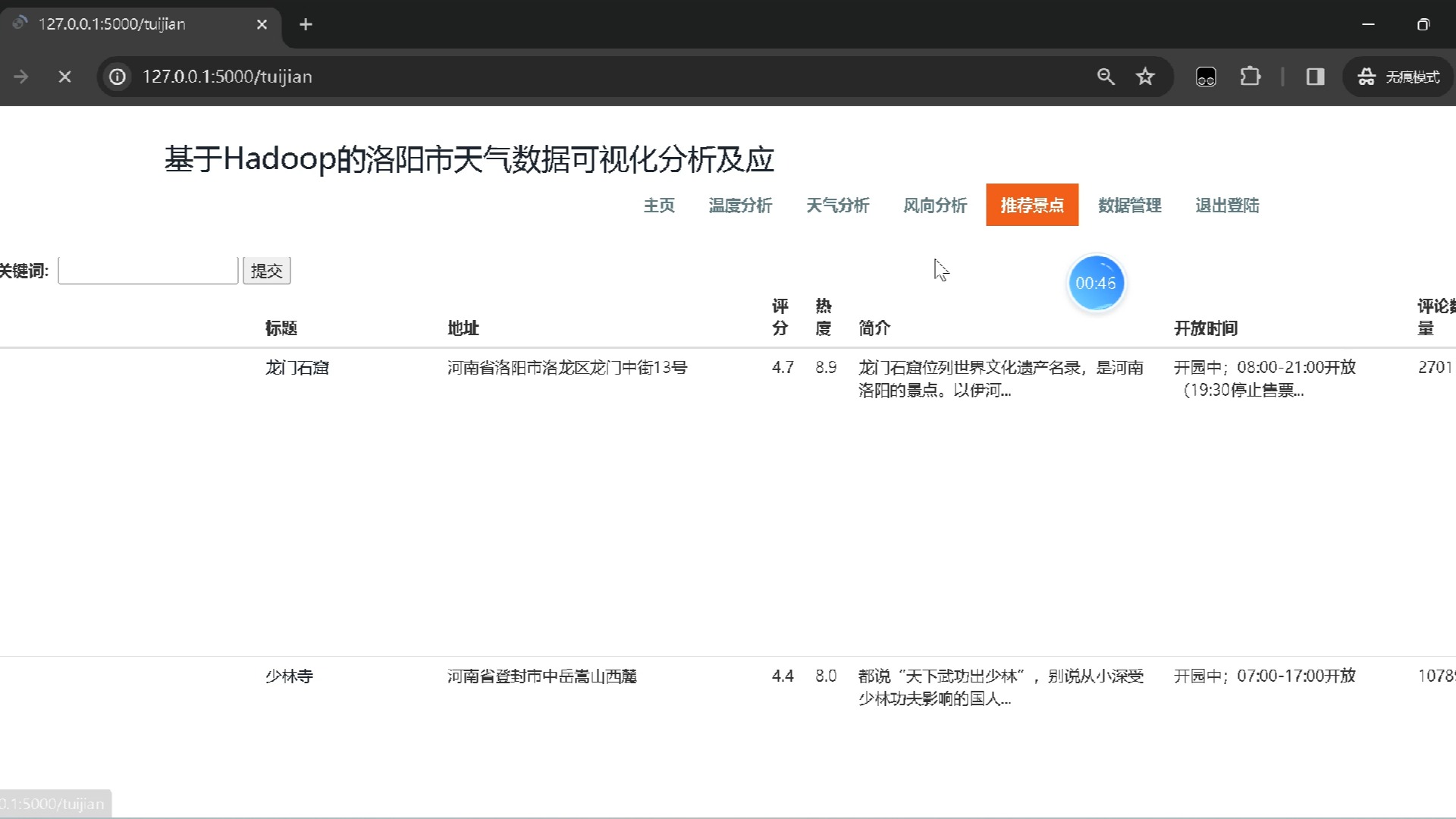Viewport: 1456px width, 819px height.
Task: Open the zoom magnifier icon
Action: tap(1106, 77)
